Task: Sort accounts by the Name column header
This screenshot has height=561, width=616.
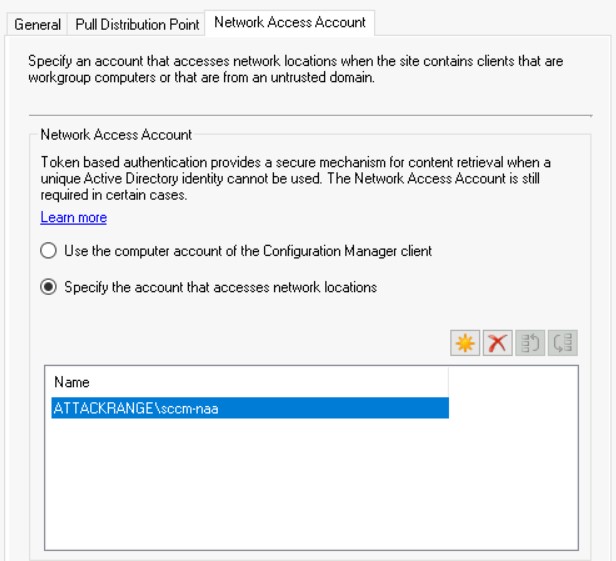Action: [x=250, y=382]
